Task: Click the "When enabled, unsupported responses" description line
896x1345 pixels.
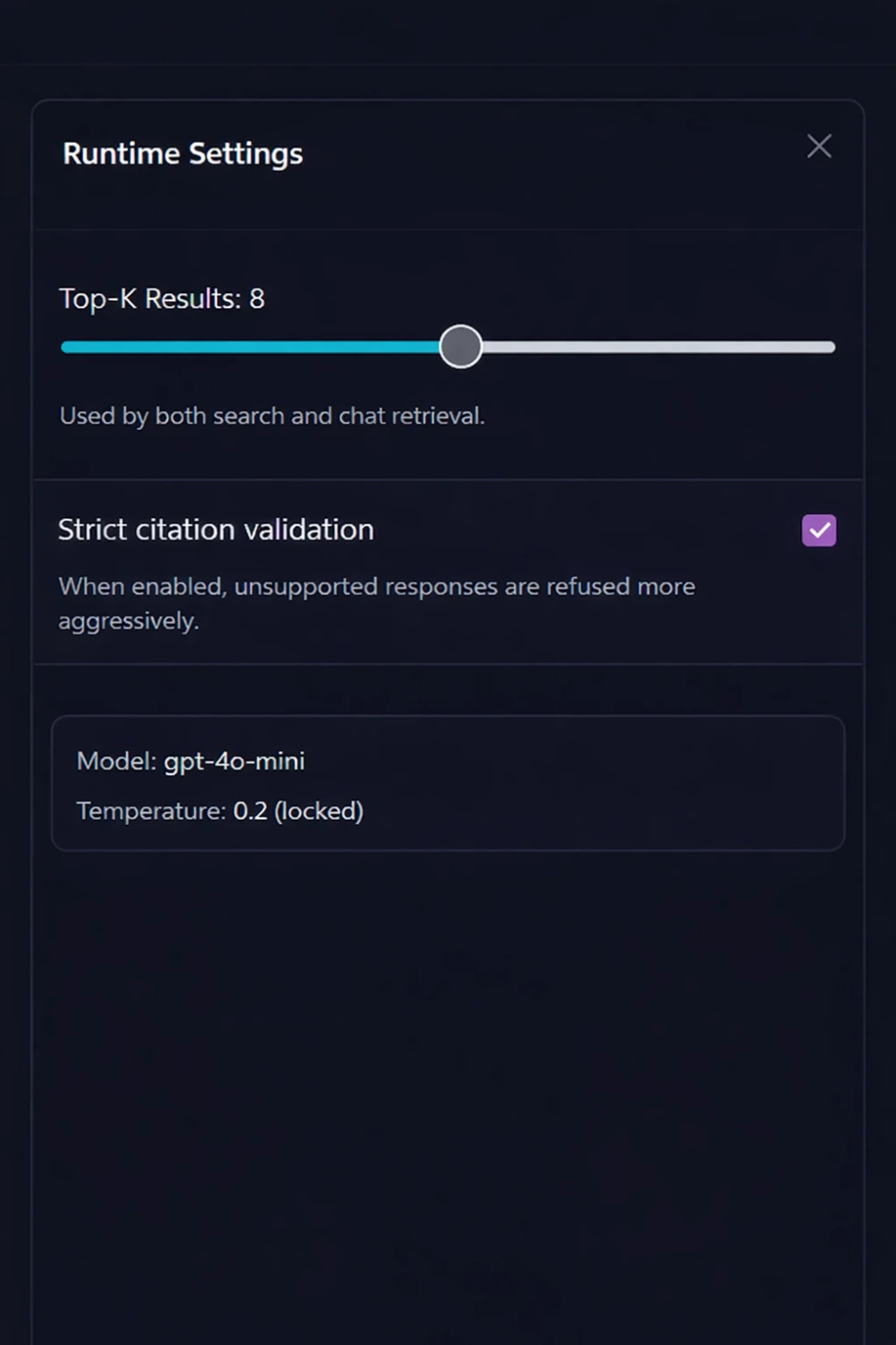Action: pyautogui.click(x=376, y=586)
